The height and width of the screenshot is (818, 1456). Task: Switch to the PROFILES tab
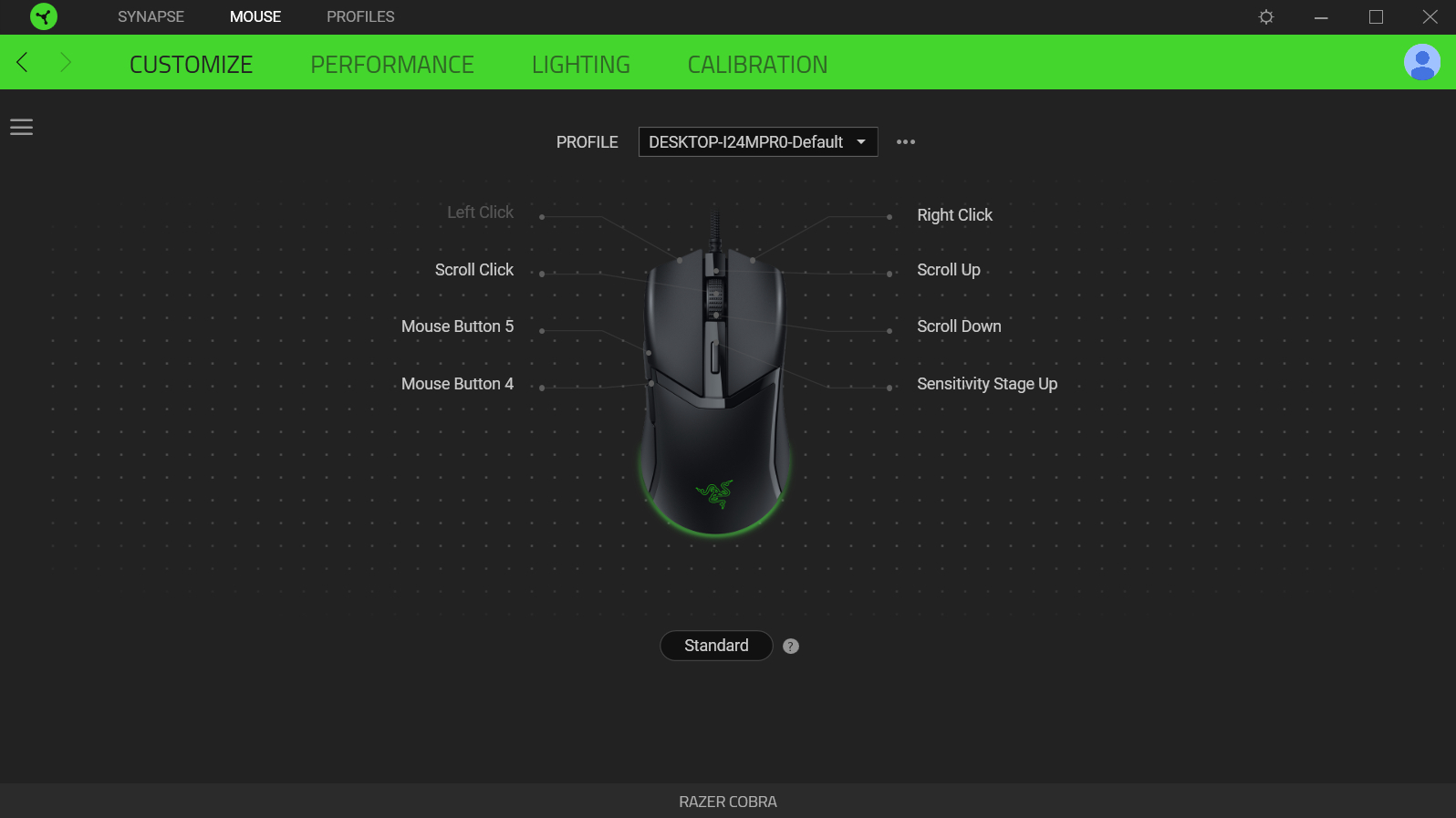coord(360,16)
